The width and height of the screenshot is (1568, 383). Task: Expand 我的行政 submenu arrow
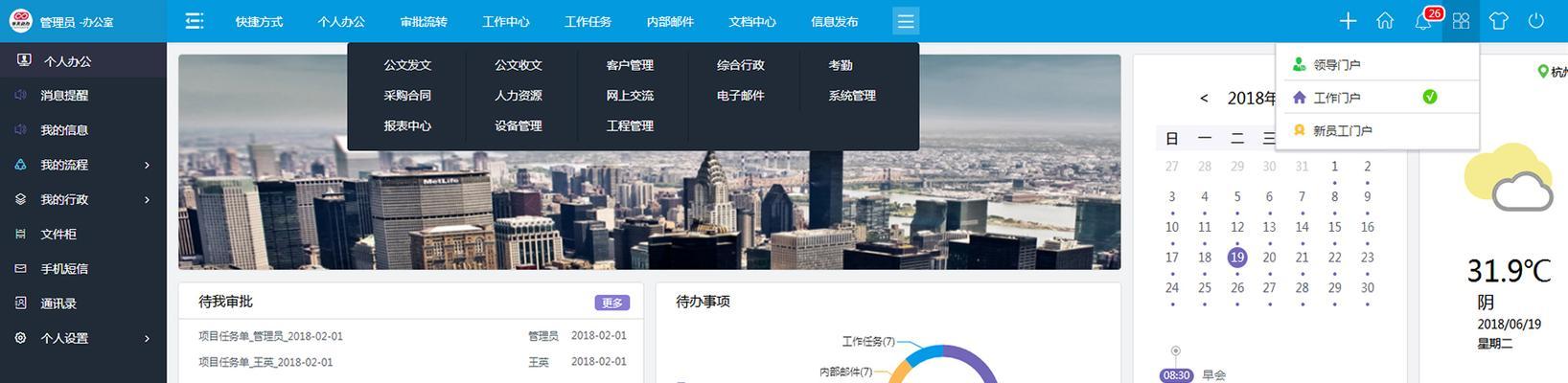[x=147, y=200]
